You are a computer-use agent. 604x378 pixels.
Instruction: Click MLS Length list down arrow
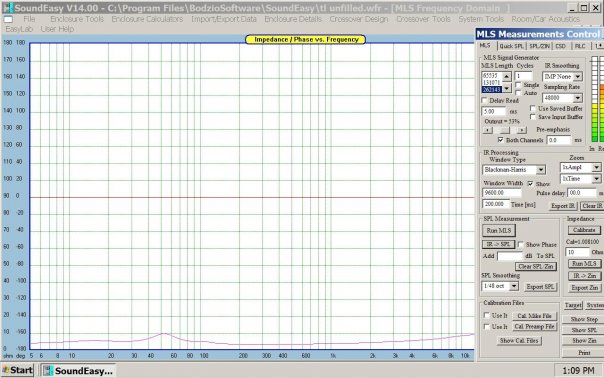[507, 89]
